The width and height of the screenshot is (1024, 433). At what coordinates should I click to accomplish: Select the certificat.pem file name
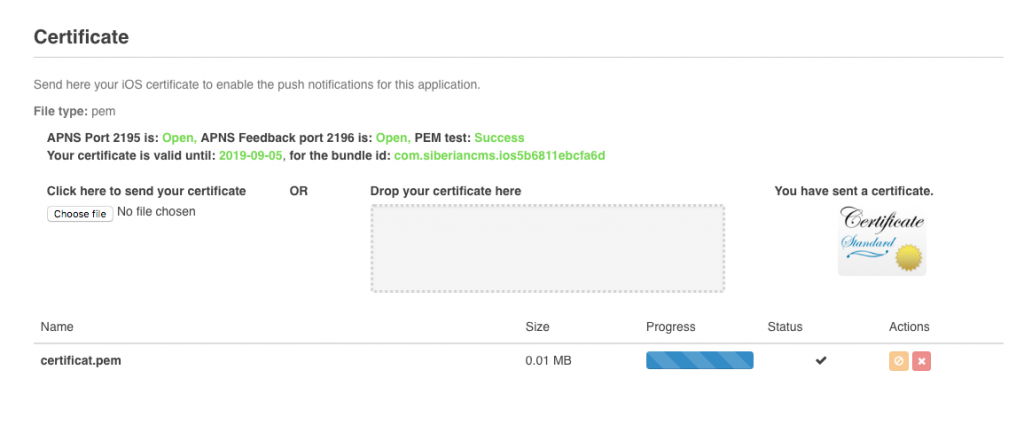(x=81, y=361)
